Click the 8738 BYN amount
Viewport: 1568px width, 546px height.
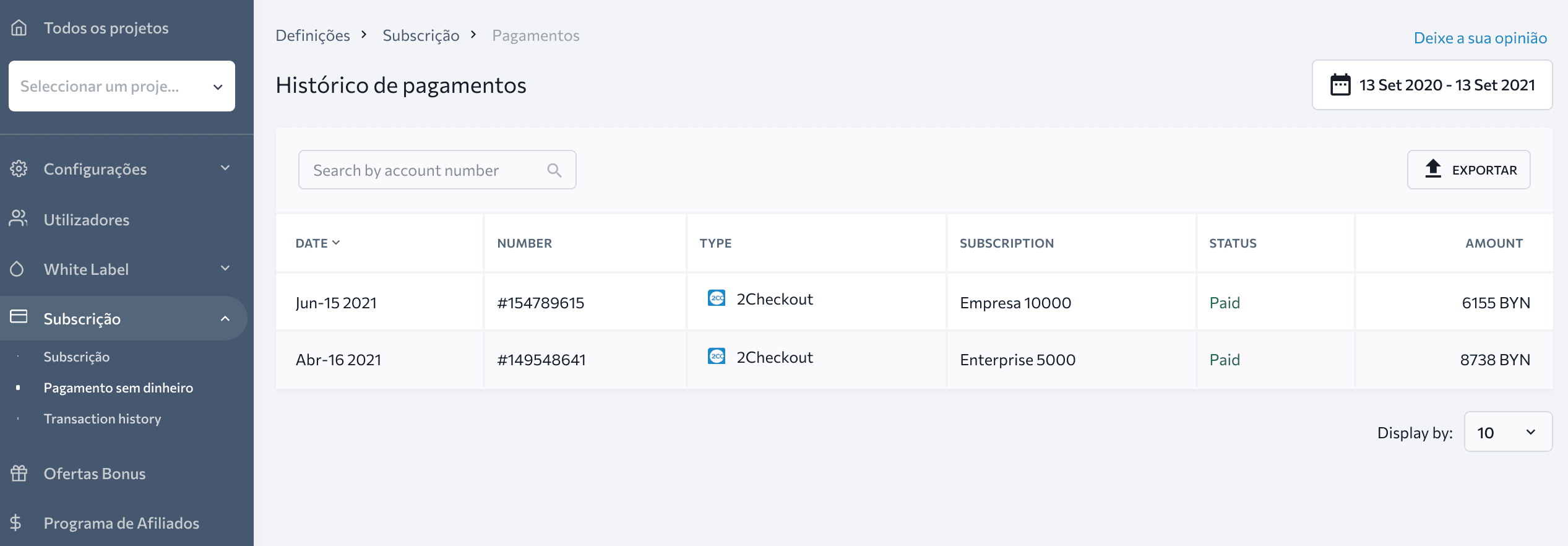point(1495,360)
